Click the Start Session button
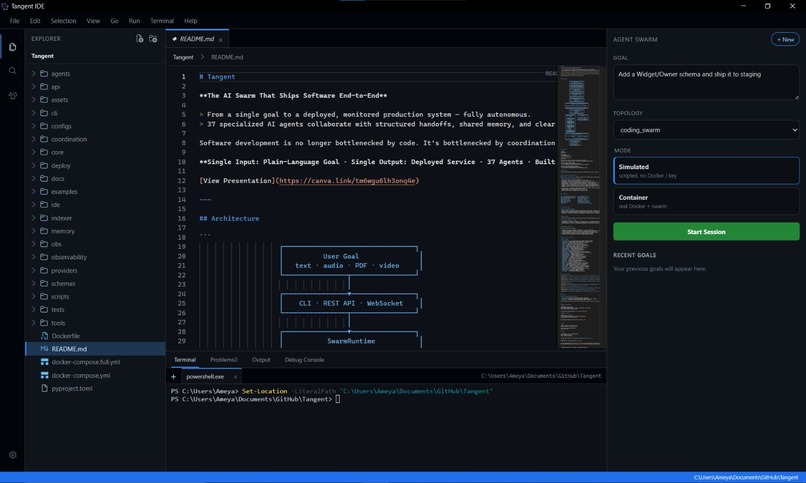Screen dimensions: 806x483 click(x=706, y=232)
